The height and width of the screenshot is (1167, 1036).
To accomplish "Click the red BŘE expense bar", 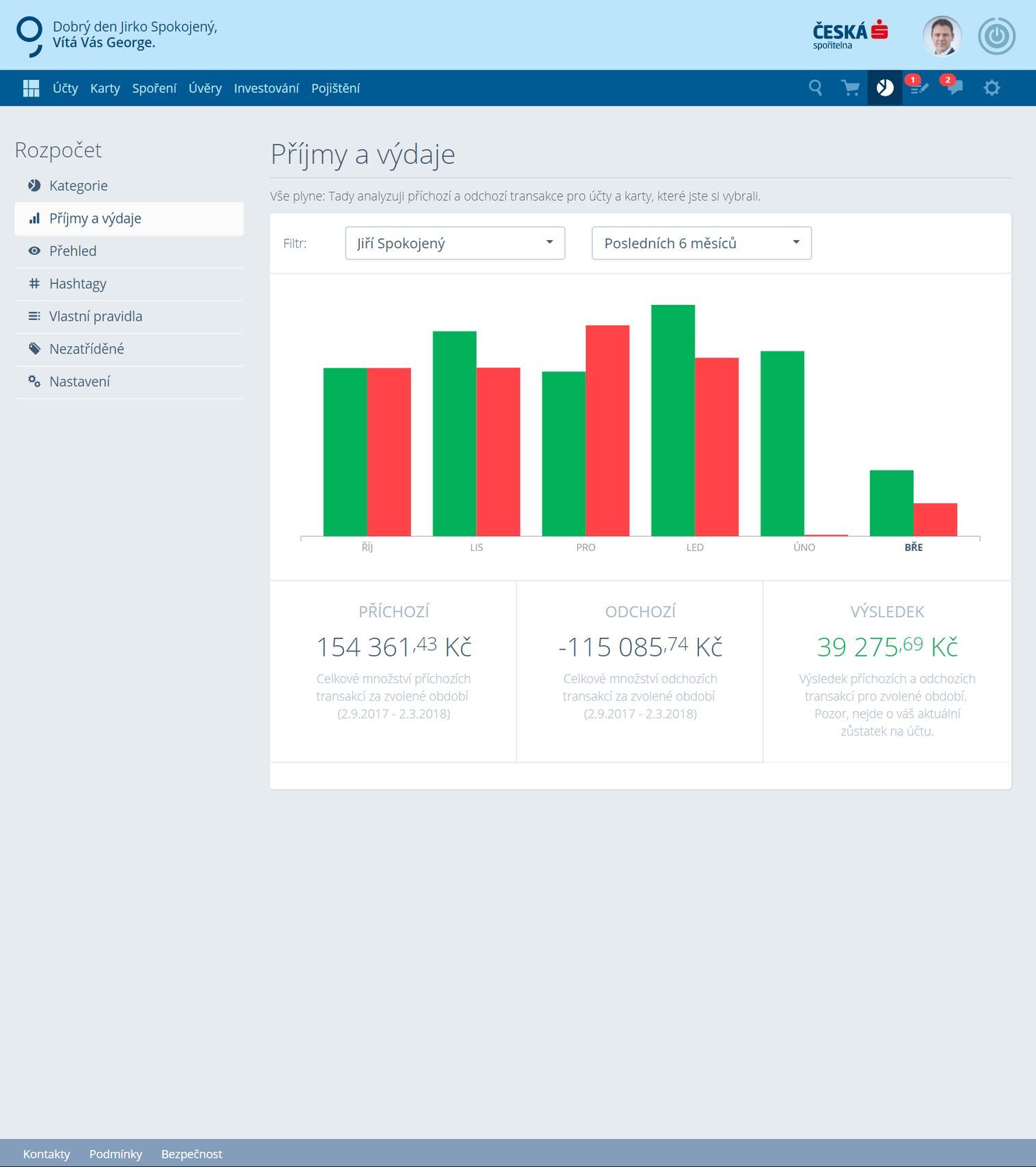I will [x=935, y=520].
